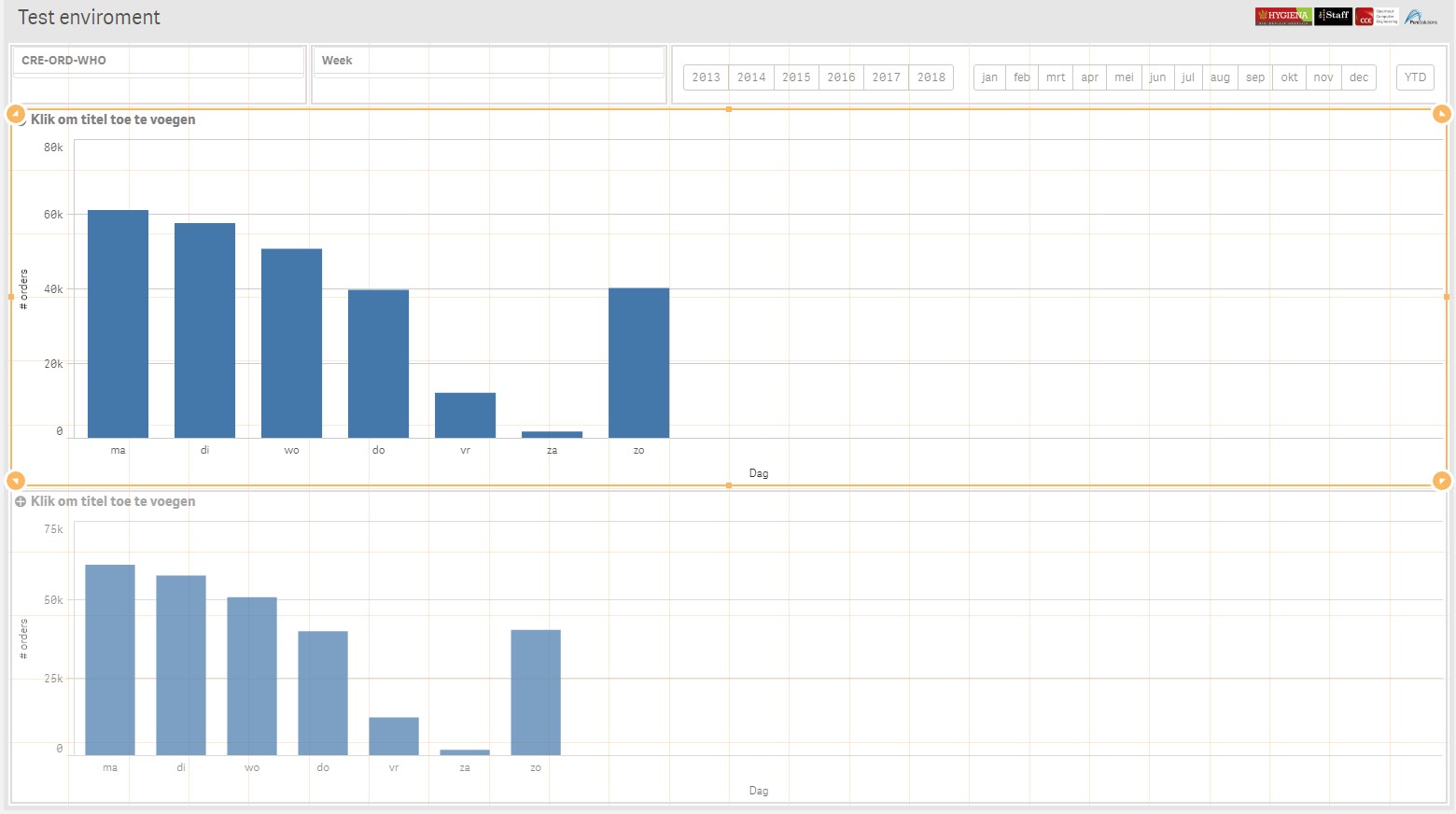
Task: Click the 'Test enviroment' sheet title
Action: [89, 18]
